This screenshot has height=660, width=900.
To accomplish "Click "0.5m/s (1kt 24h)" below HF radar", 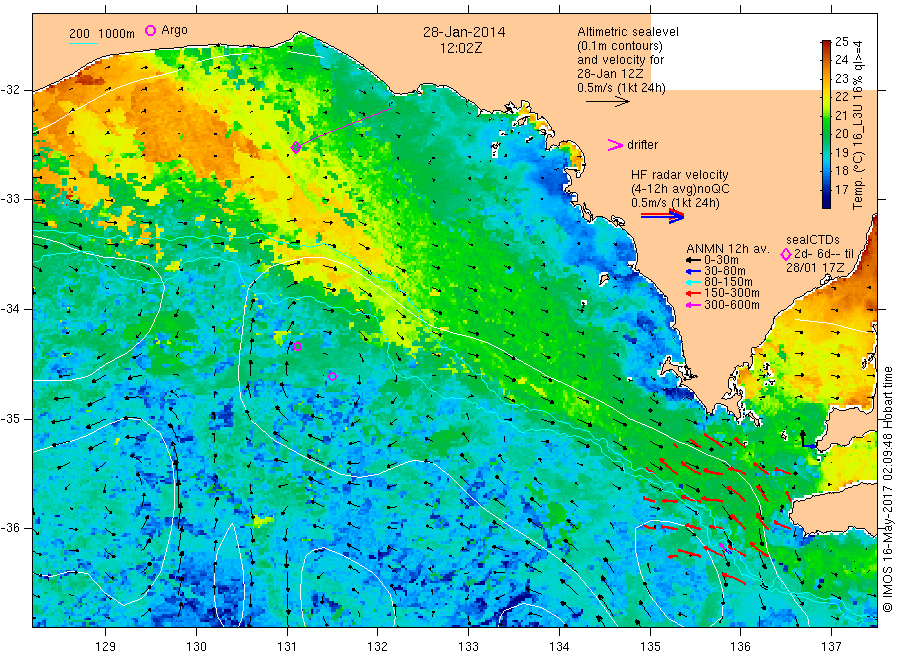I will click(x=676, y=203).
